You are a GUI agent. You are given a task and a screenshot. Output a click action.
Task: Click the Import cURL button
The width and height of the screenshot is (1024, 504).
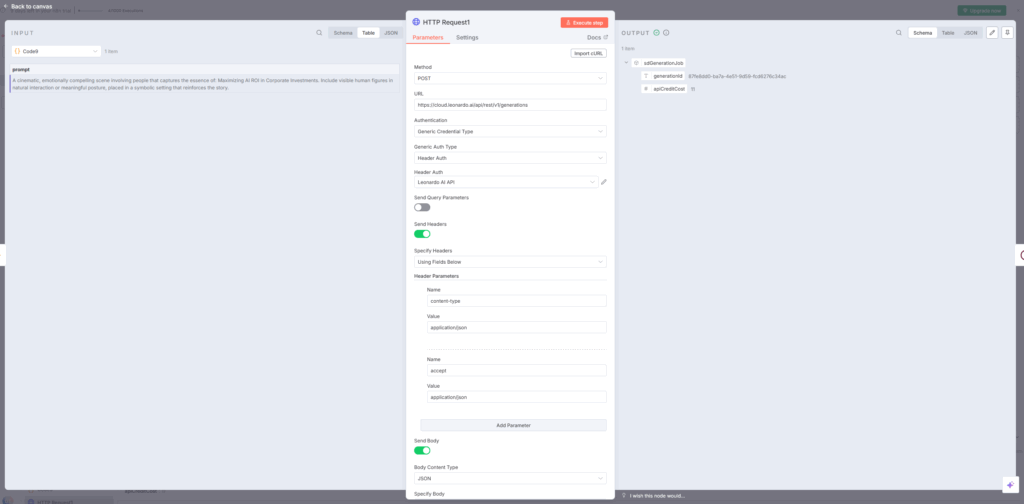pyautogui.click(x=589, y=53)
